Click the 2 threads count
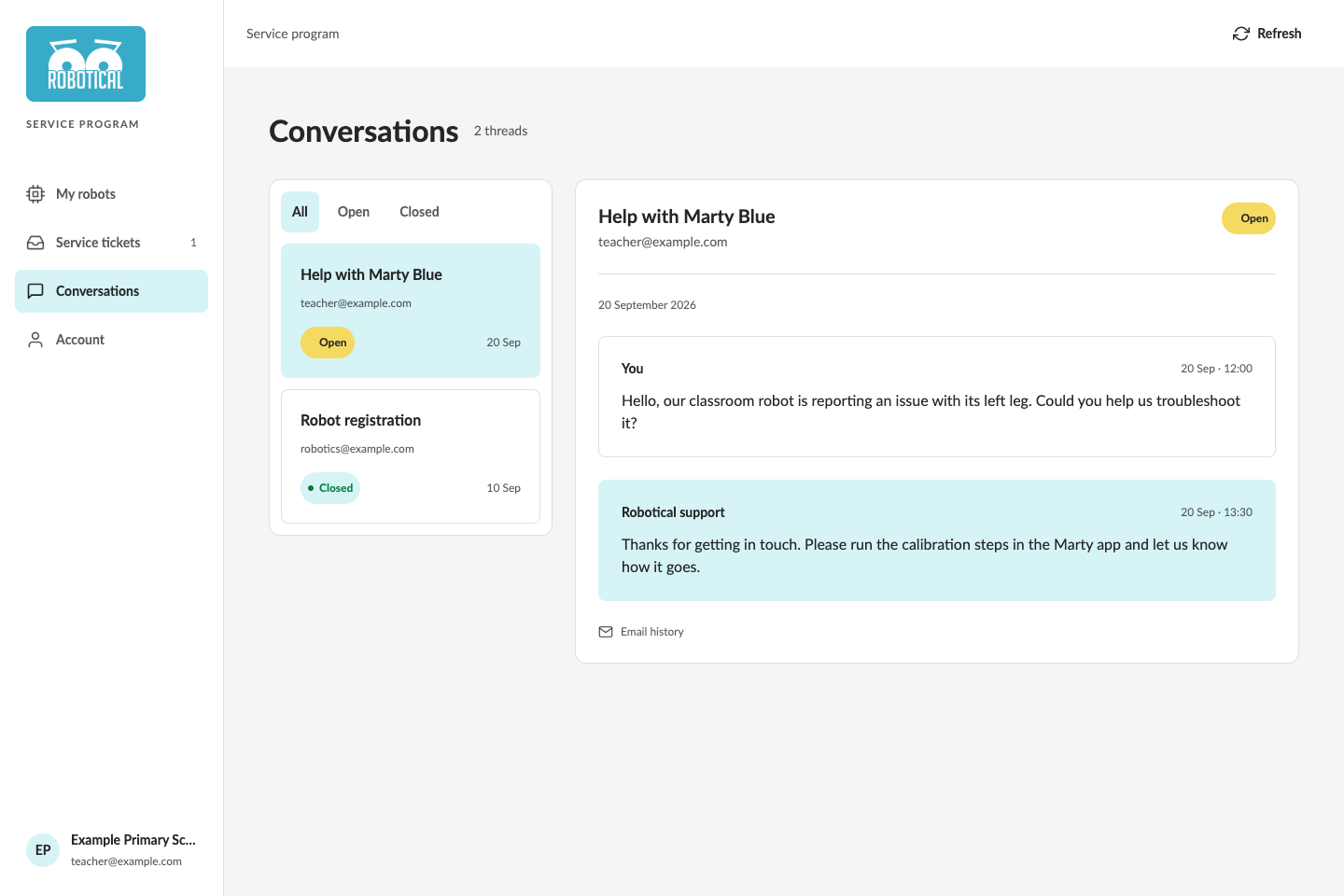Image resolution: width=1344 pixels, height=896 pixels. [500, 131]
